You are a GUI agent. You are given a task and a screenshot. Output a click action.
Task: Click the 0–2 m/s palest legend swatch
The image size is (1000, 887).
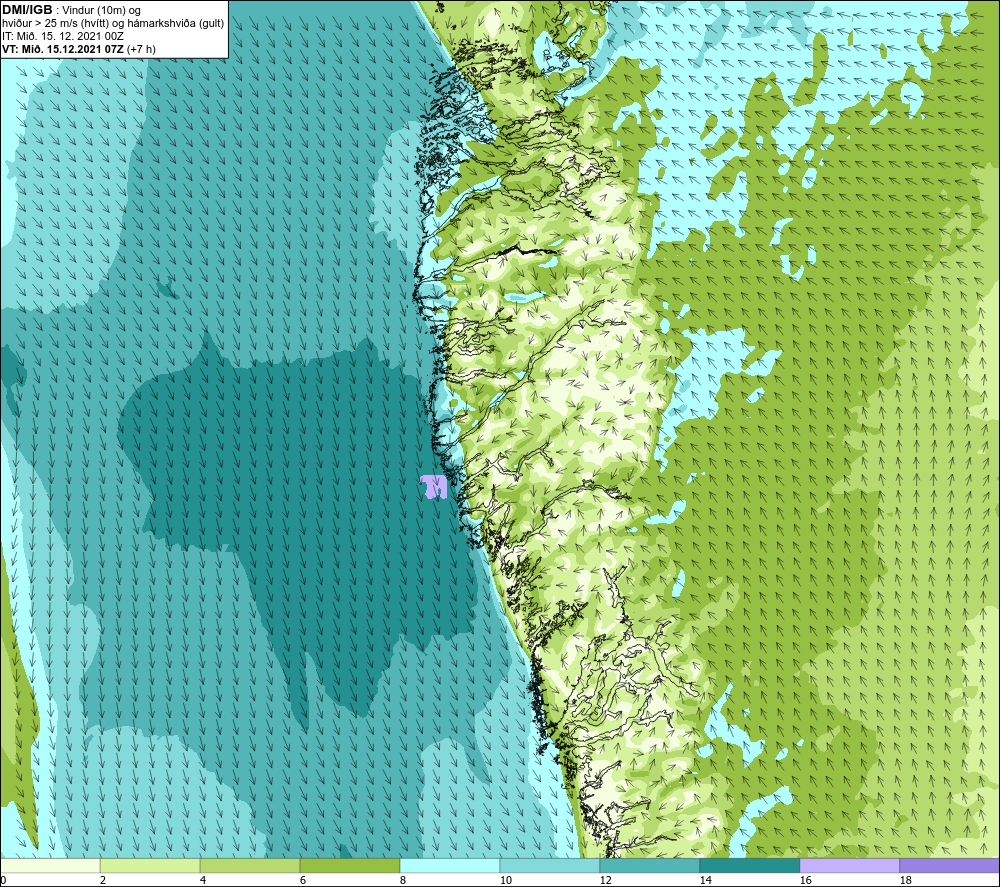50,866
